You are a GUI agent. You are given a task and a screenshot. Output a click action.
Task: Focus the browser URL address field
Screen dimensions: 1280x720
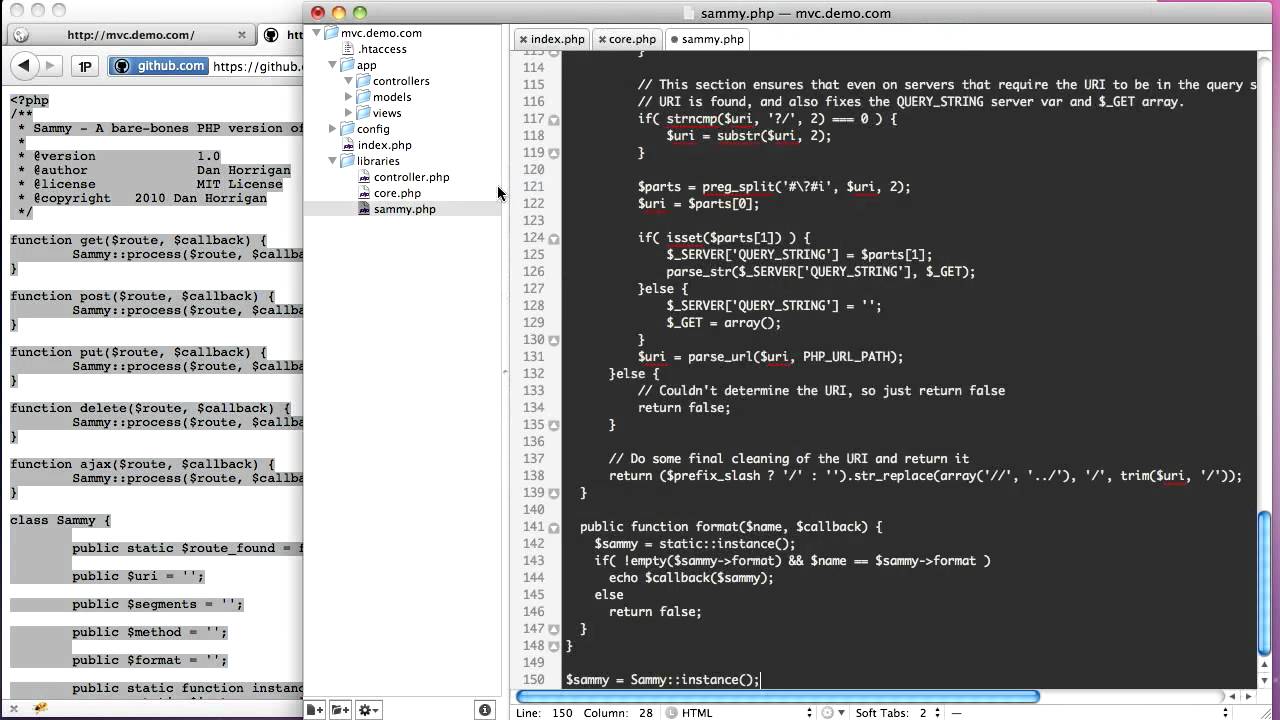(x=258, y=67)
